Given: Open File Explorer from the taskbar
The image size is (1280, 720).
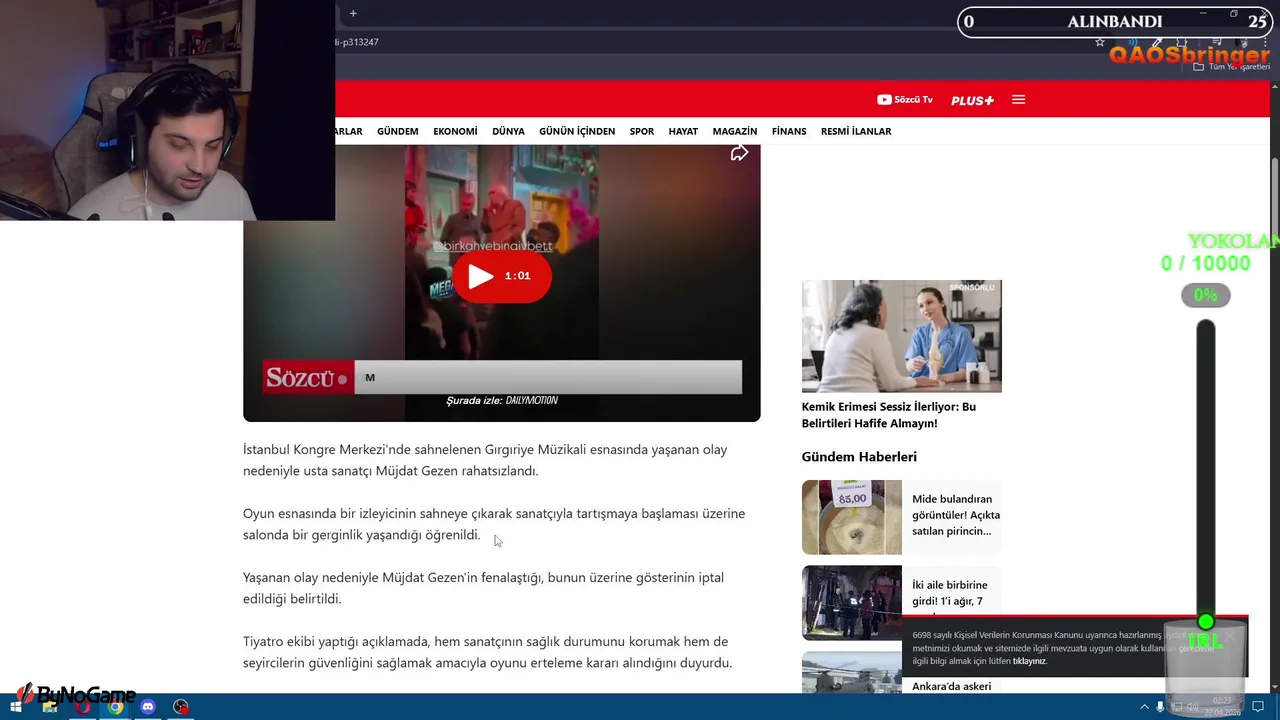Looking at the screenshot, I should 50,707.
